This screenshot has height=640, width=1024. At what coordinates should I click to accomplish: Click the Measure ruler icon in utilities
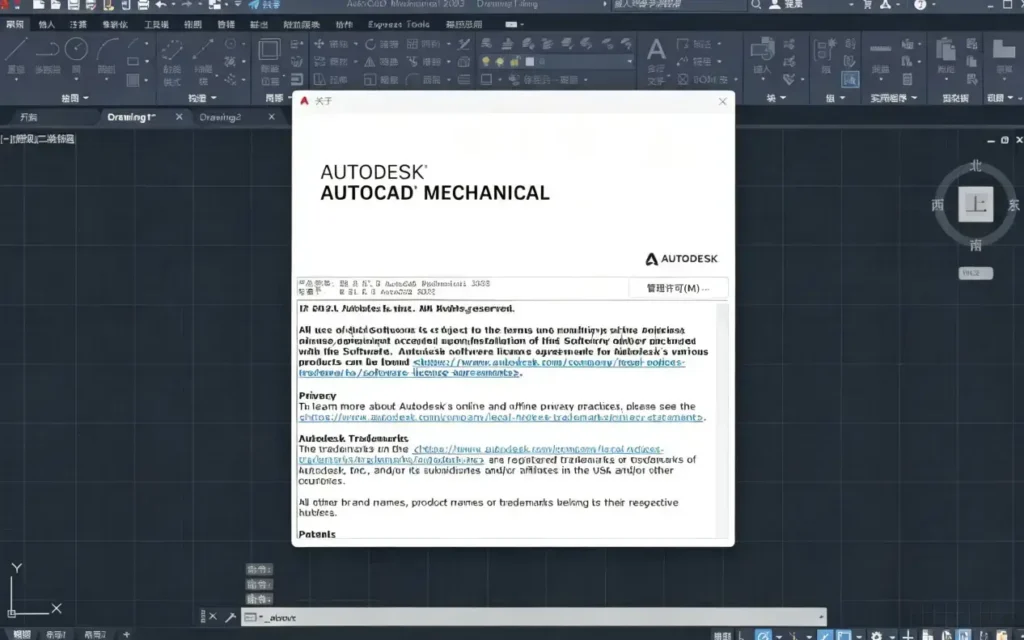click(x=880, y=50)
